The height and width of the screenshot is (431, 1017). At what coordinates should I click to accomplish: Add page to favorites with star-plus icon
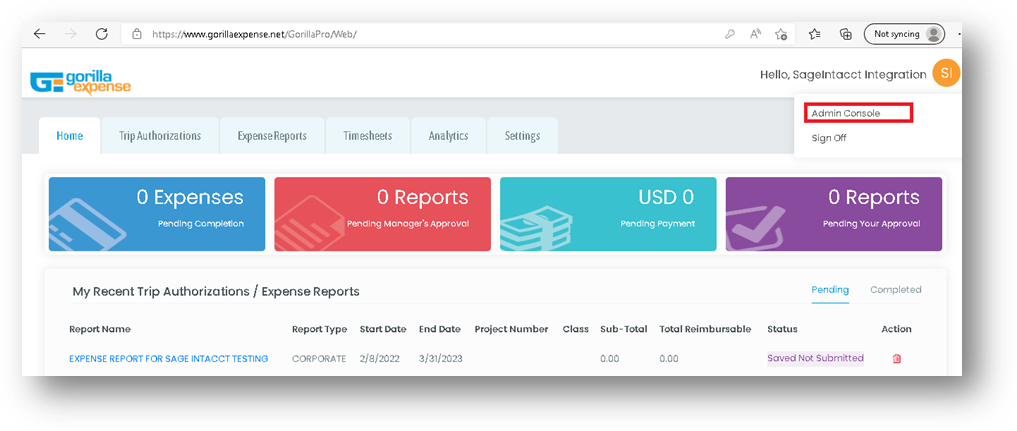pyautogui.click(x=782, y=34)
